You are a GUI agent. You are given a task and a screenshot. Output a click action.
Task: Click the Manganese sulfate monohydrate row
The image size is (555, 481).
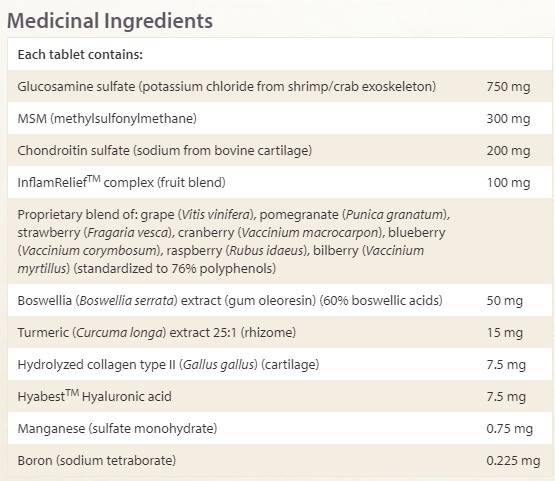[x=280, y=428]
